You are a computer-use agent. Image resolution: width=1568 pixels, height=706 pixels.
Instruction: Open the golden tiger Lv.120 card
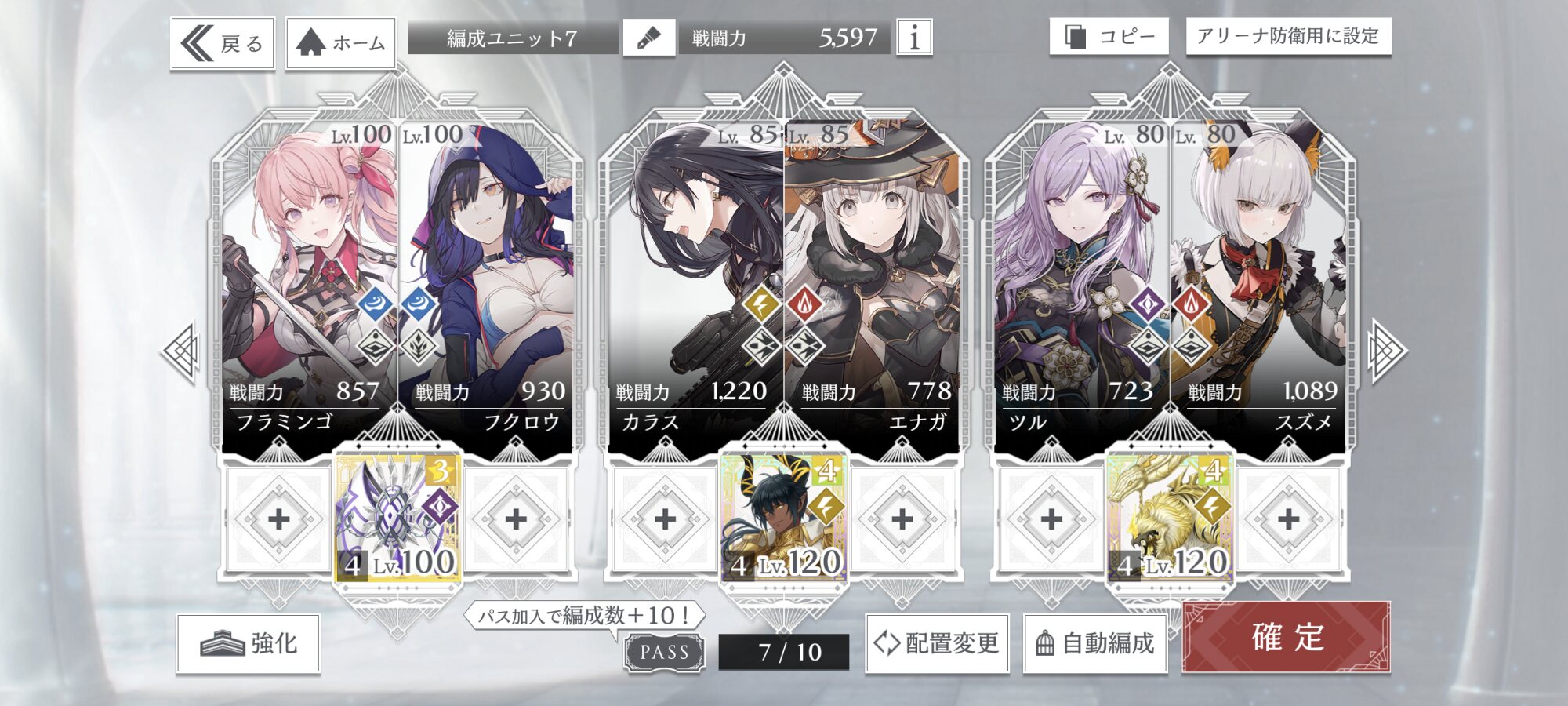click(x=1170, y=519)
